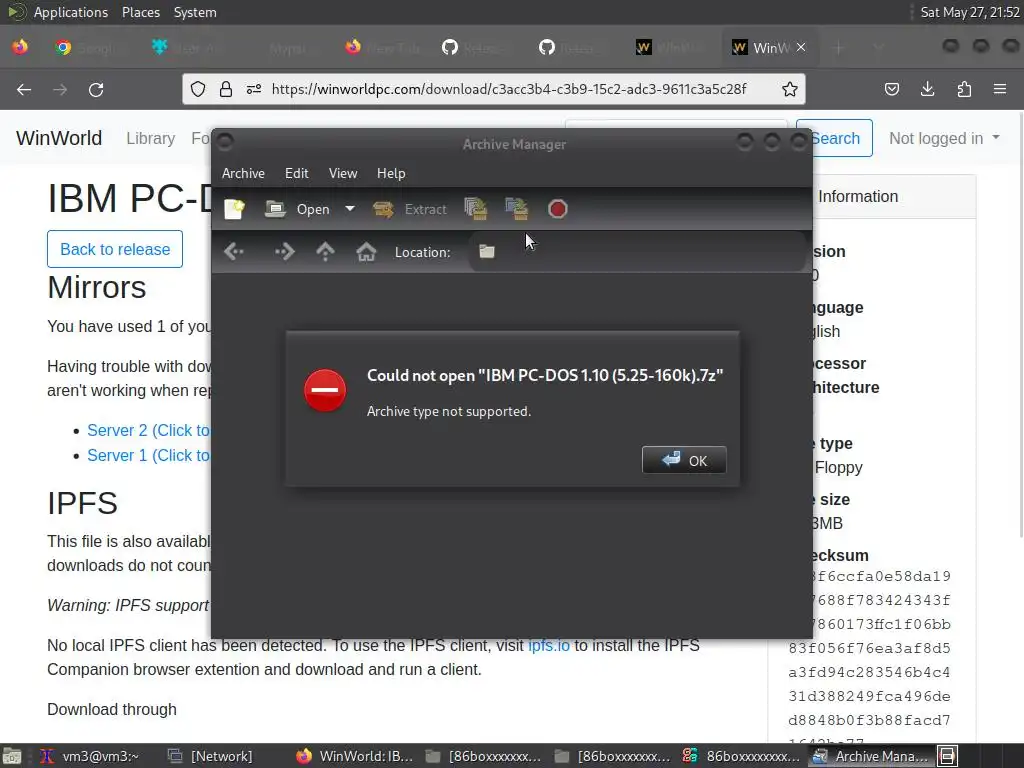This screenshot has height=768, width=1024.
Task: Click Firefox forward navigation arrow
Action: (60, 89)
